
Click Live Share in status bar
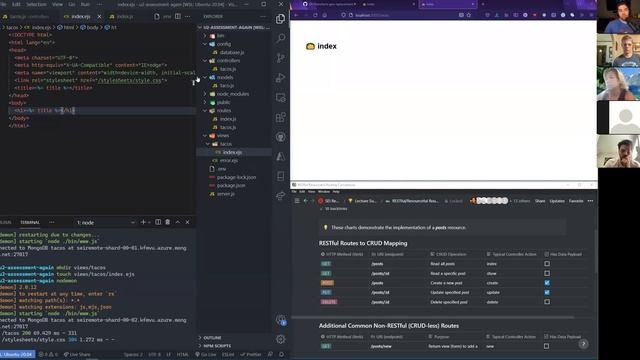tap(77, 354)
